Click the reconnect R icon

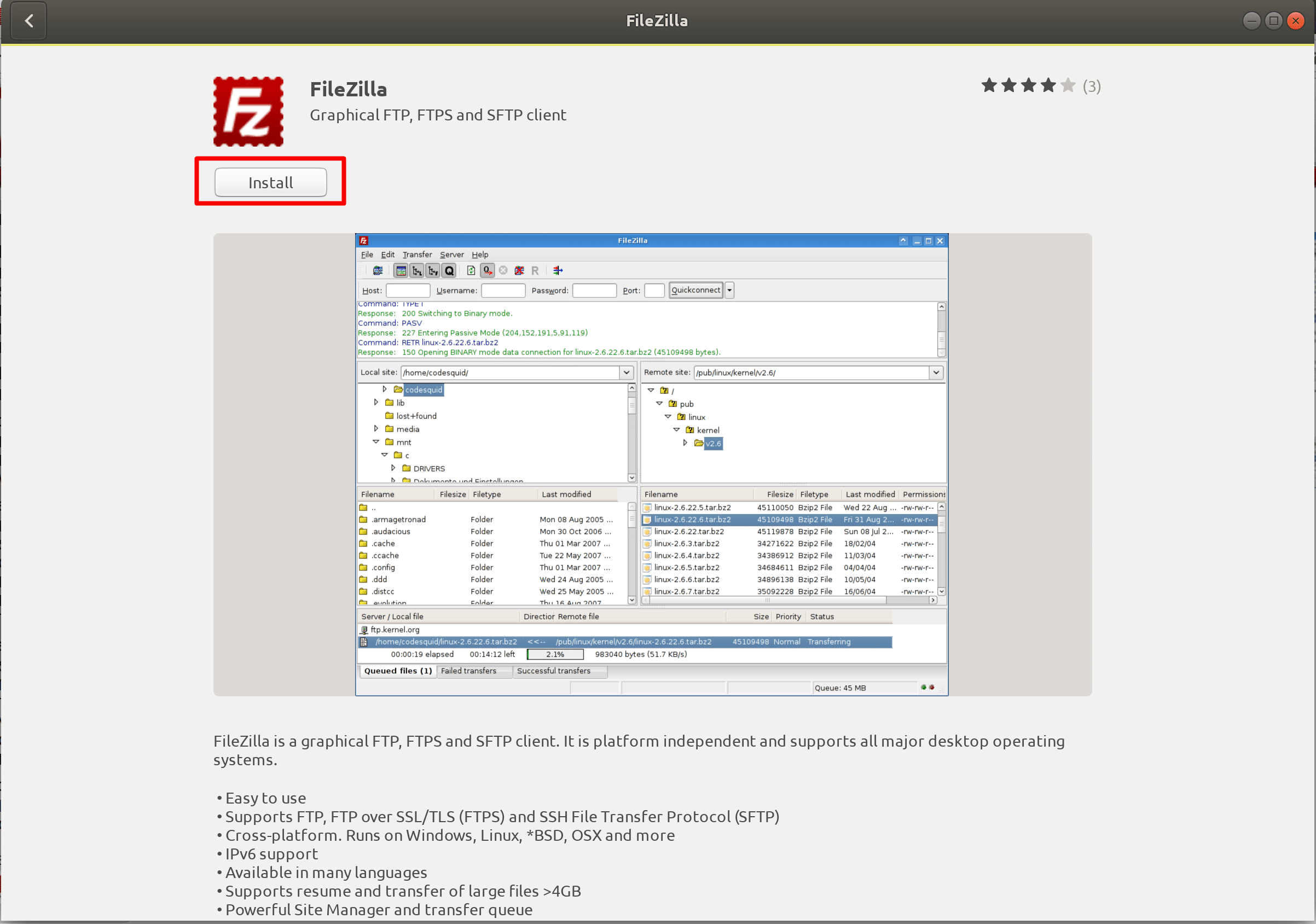[x=535, y=271]
